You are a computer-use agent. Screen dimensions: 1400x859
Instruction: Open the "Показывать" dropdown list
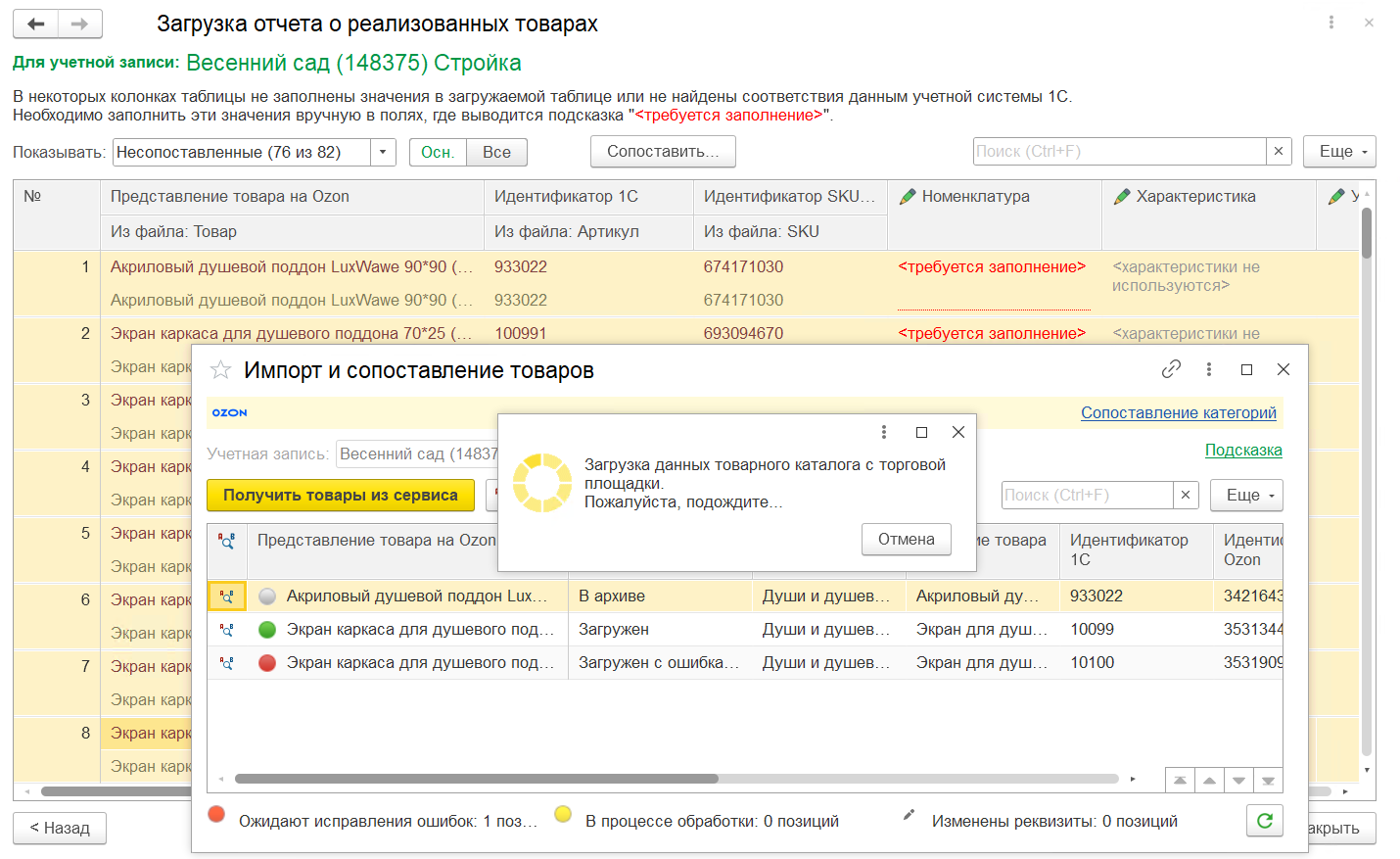[383, 153]
